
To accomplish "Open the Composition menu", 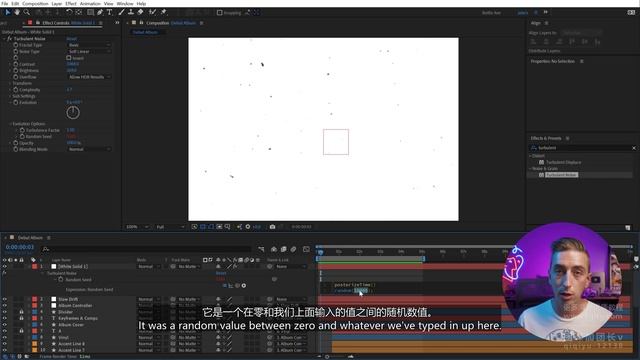I will point(35,3).
